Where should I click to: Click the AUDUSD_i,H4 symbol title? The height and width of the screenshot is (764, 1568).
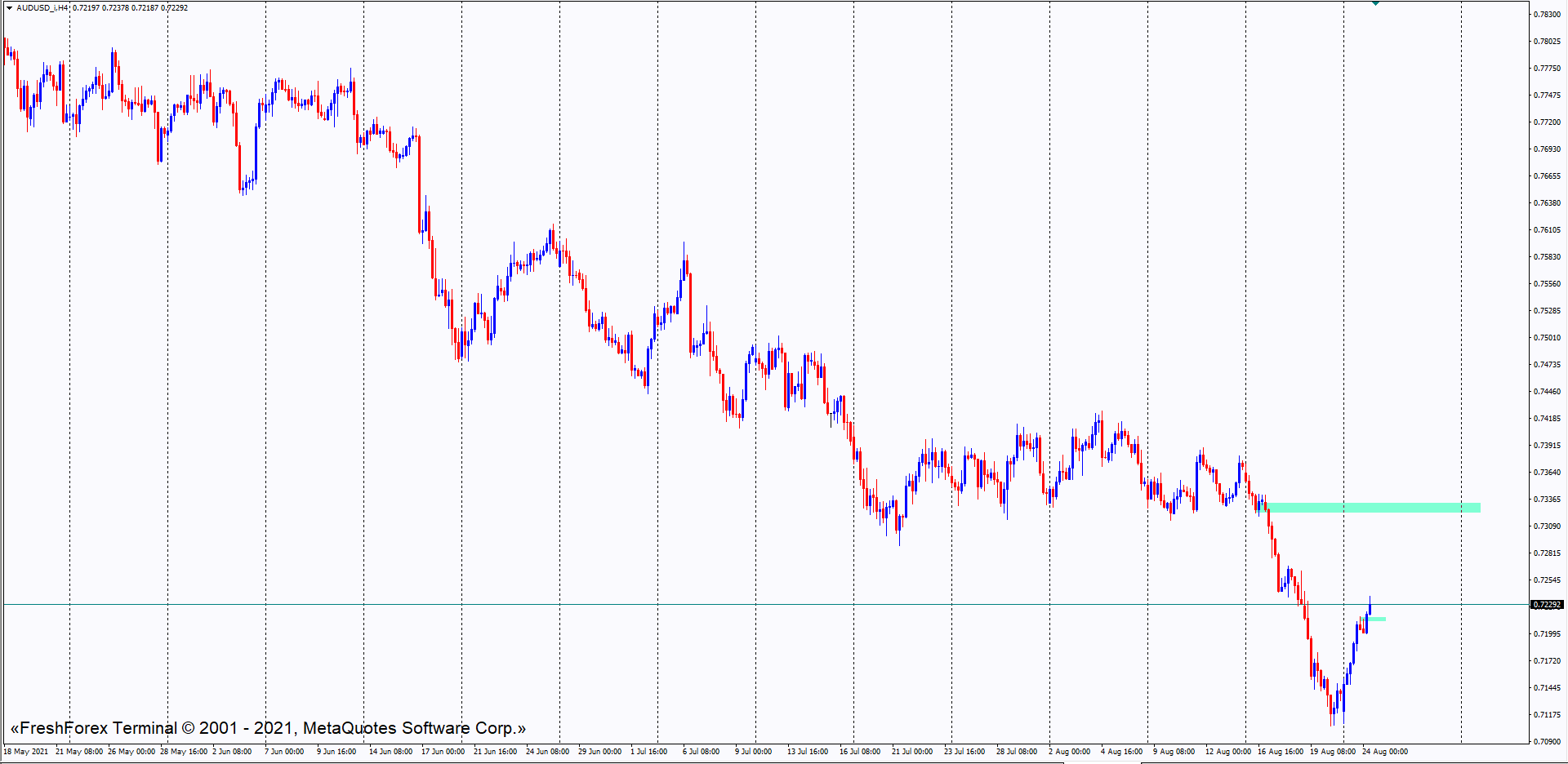(x=42, y=8)
